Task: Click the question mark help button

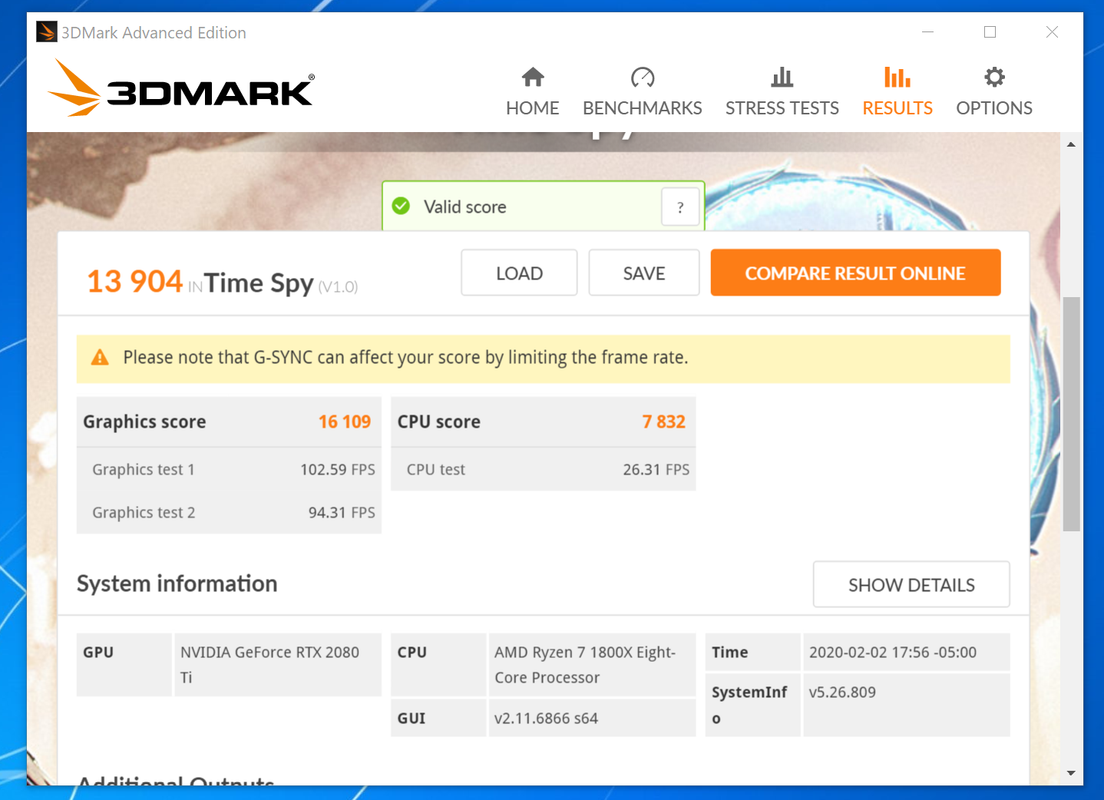Action: click(x=680, y=207)
